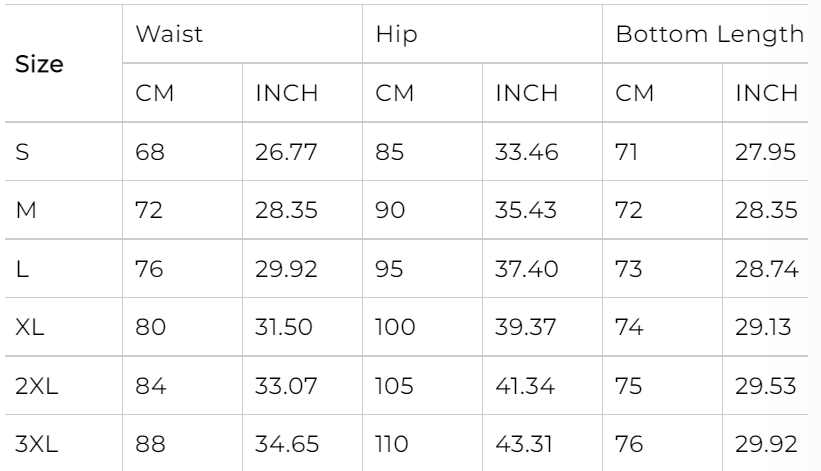
Task: Select the Bottom Length header
Action: [x=709, y=34]
